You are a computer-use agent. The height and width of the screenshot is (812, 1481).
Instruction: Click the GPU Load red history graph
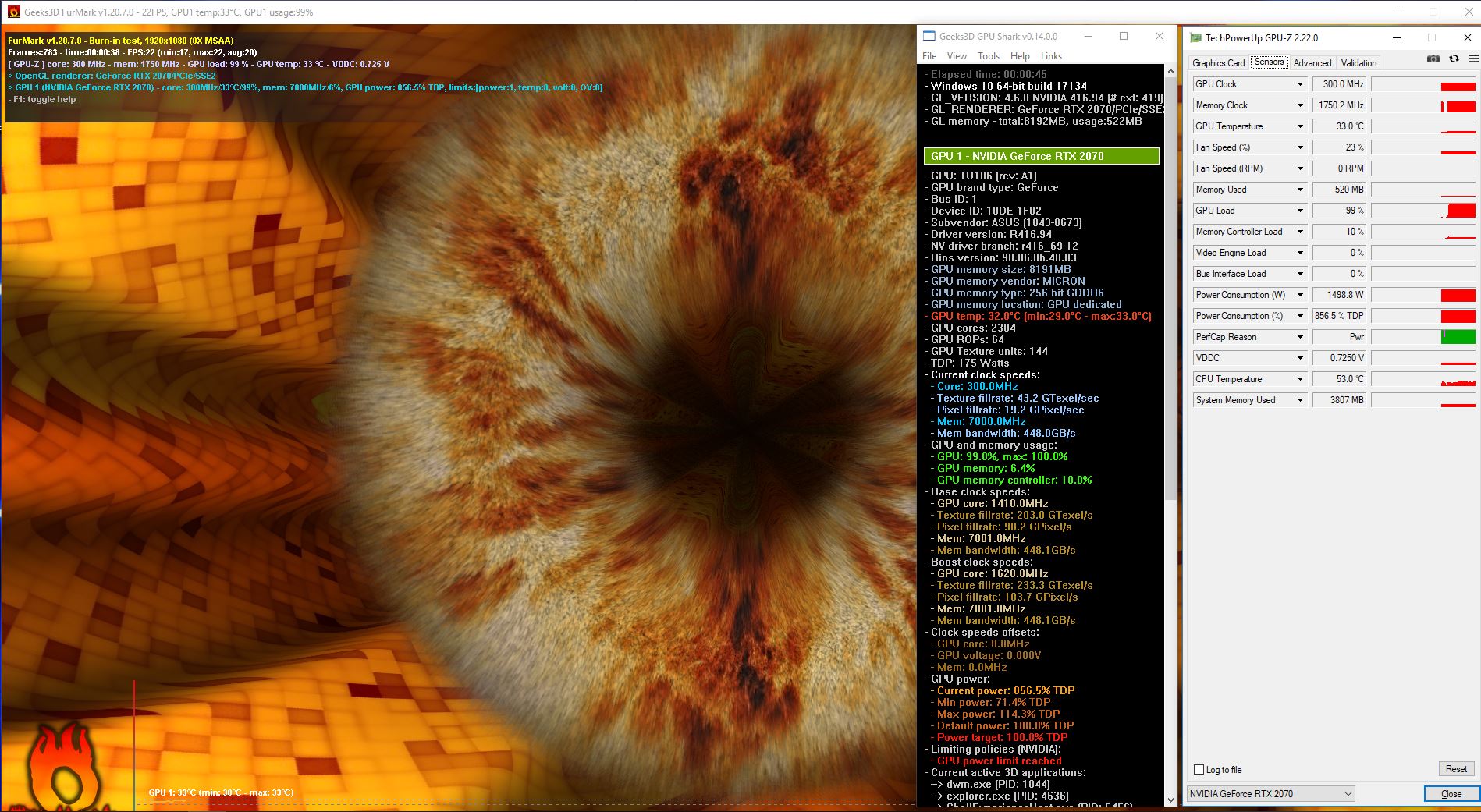click(x=1423, y=211)
